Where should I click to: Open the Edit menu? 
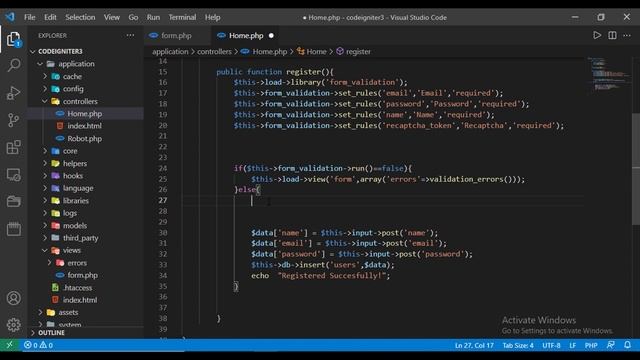(x=50, y=17)
